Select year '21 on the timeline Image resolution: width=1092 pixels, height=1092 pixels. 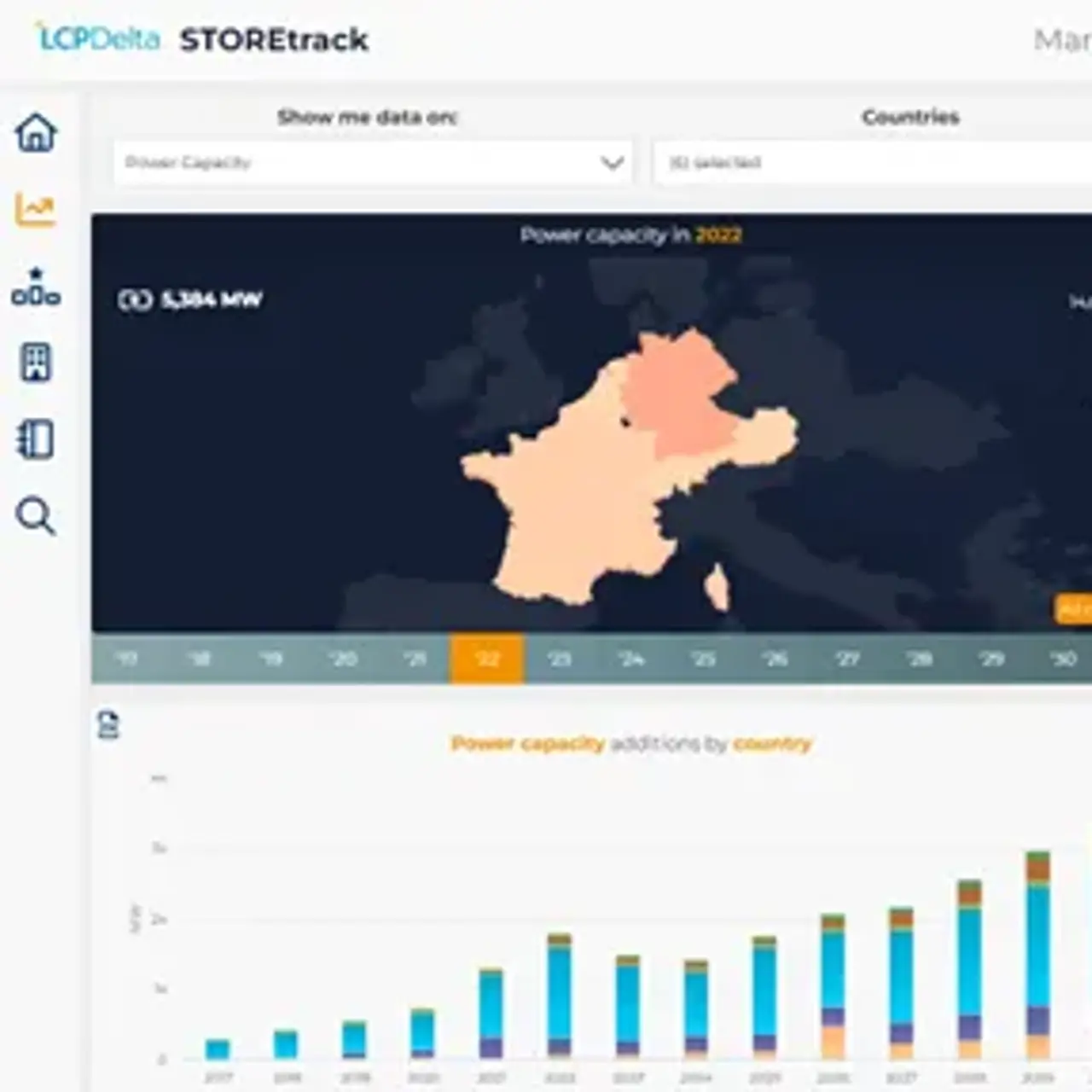point(415,659)
